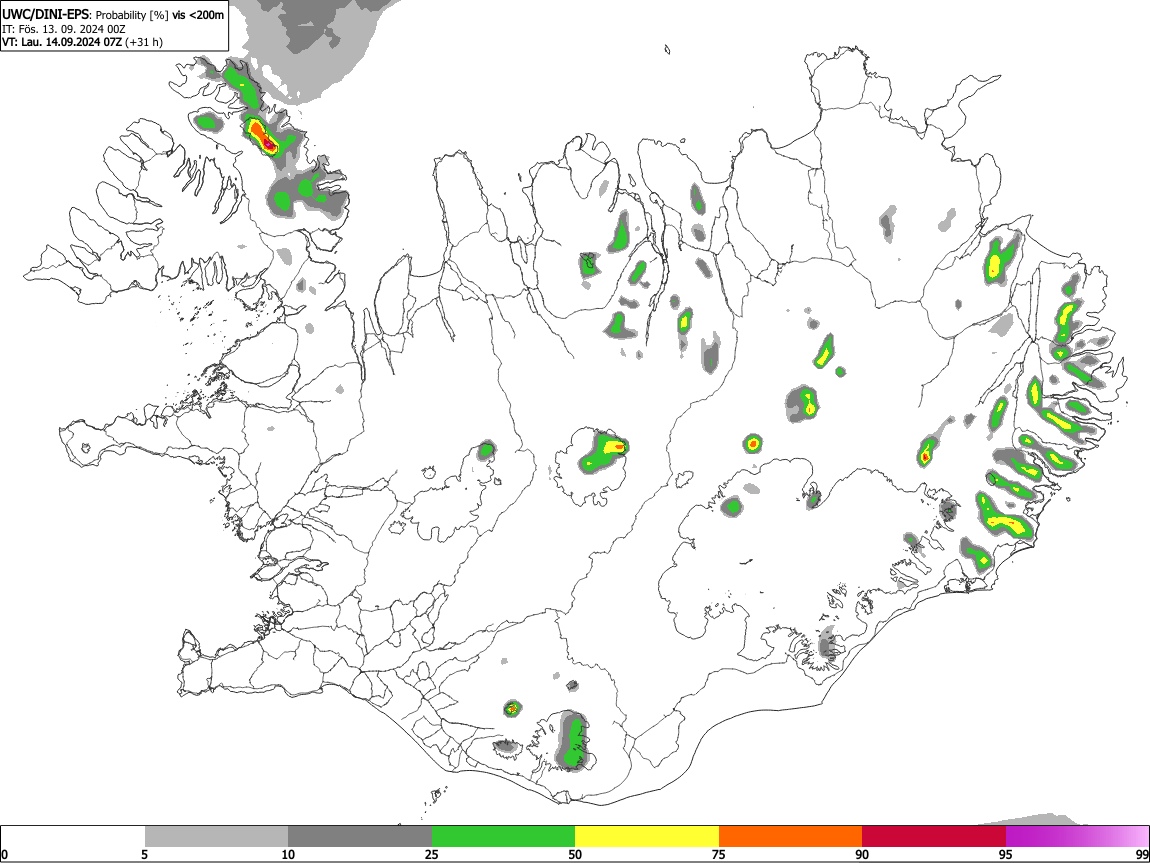
Task: Click the orange 75-90% legend swatch
Action: (790, 837)
